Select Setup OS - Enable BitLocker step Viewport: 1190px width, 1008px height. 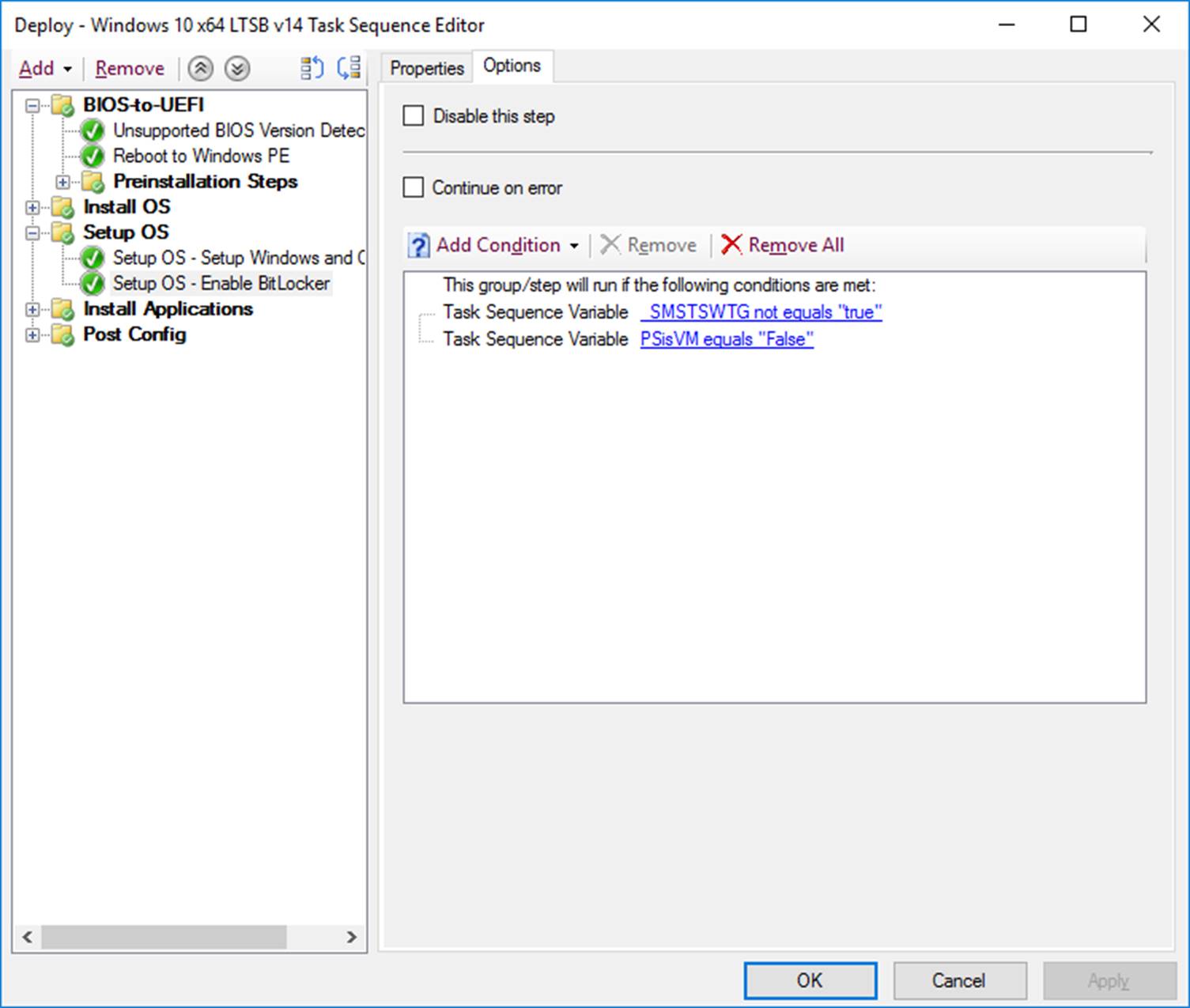pos(221,283)
